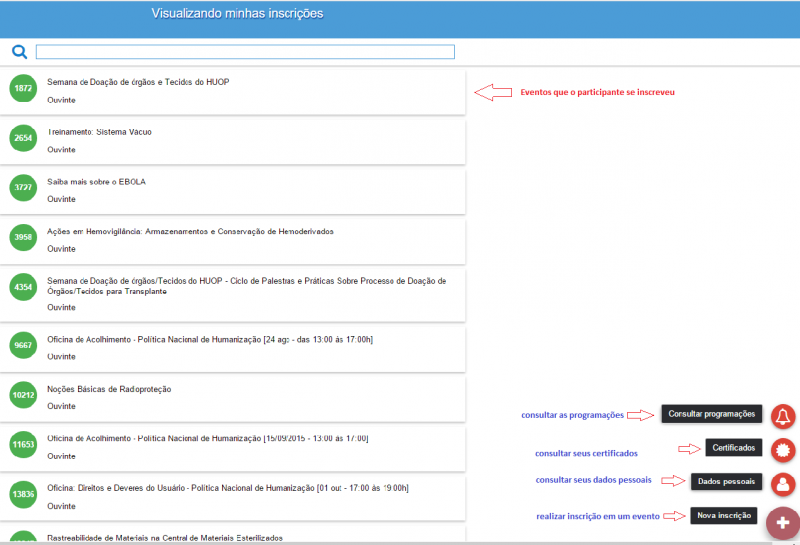Image resolution: width=800 pixels, height=545 pixels.
Task: Click the red bell notification icon
Action: (x=782, y=415)
